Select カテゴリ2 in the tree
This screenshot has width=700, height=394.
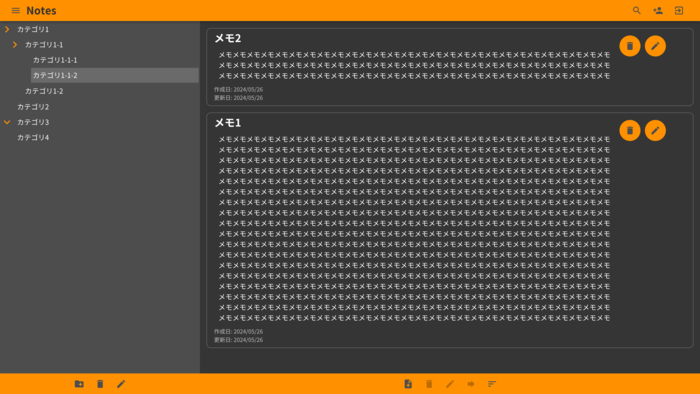click(x=33, y=107)
